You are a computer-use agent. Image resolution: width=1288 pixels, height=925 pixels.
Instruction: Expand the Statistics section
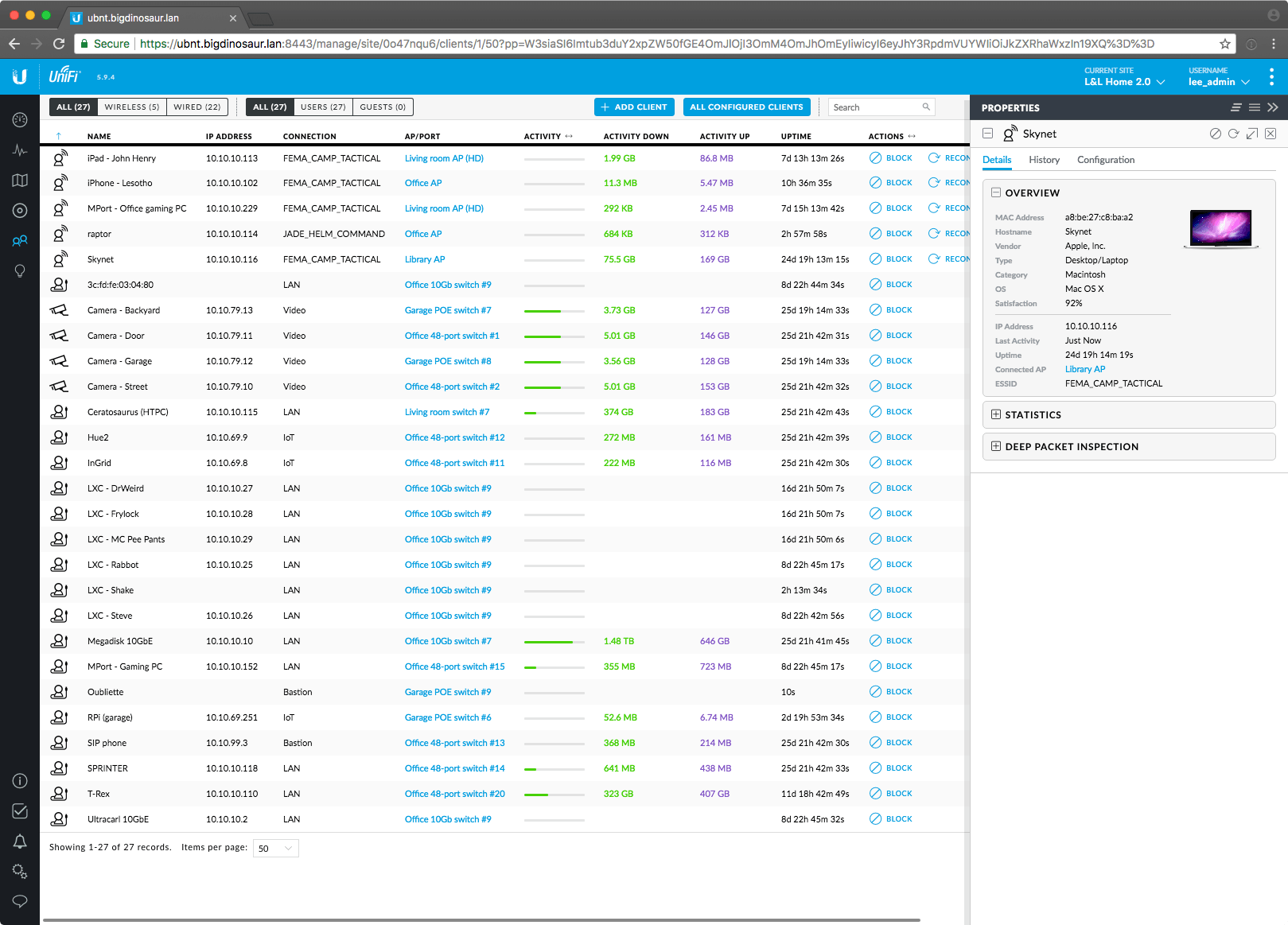1033,415
